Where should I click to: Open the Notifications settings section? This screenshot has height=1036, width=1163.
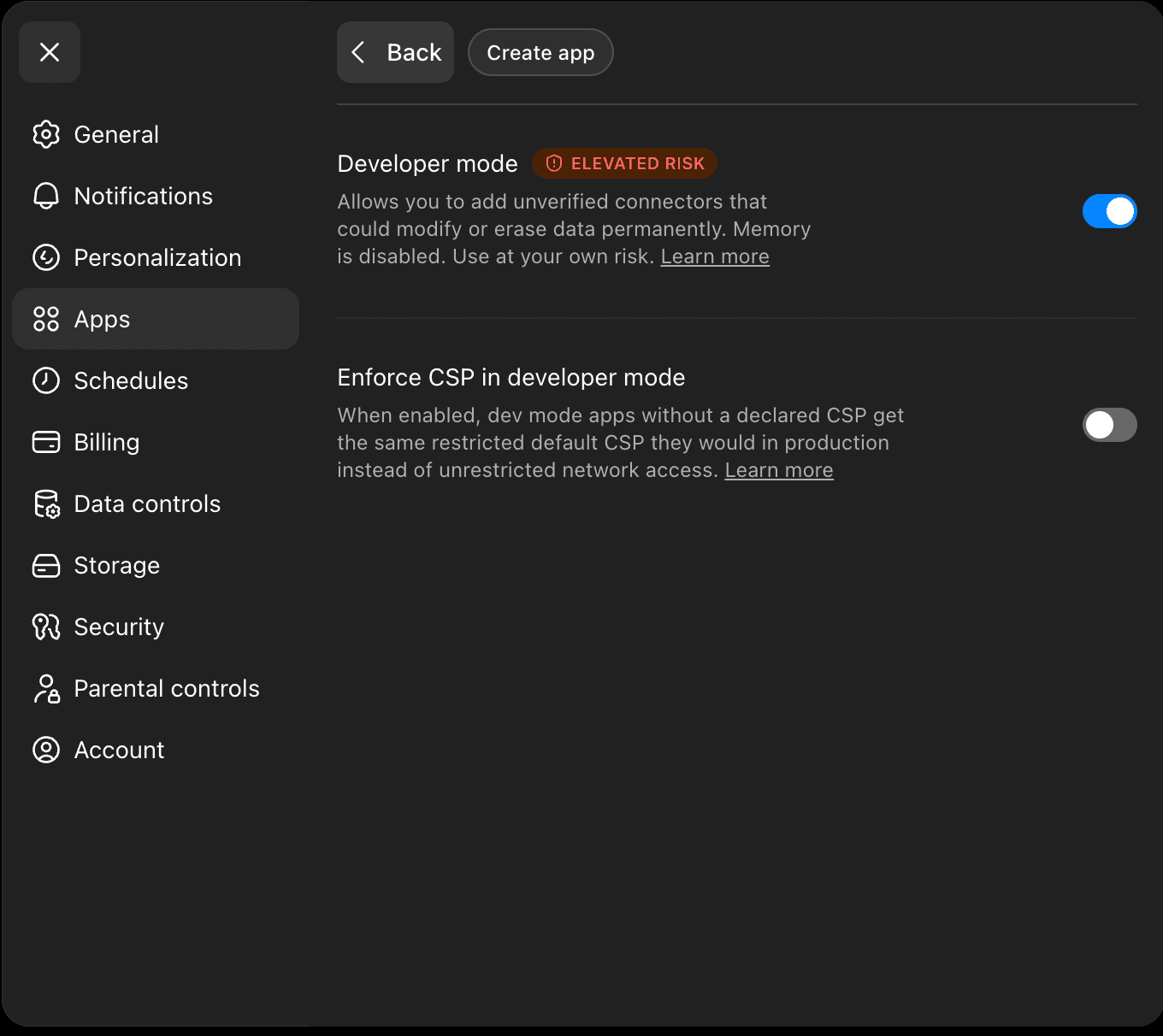(x=156, y=196)
